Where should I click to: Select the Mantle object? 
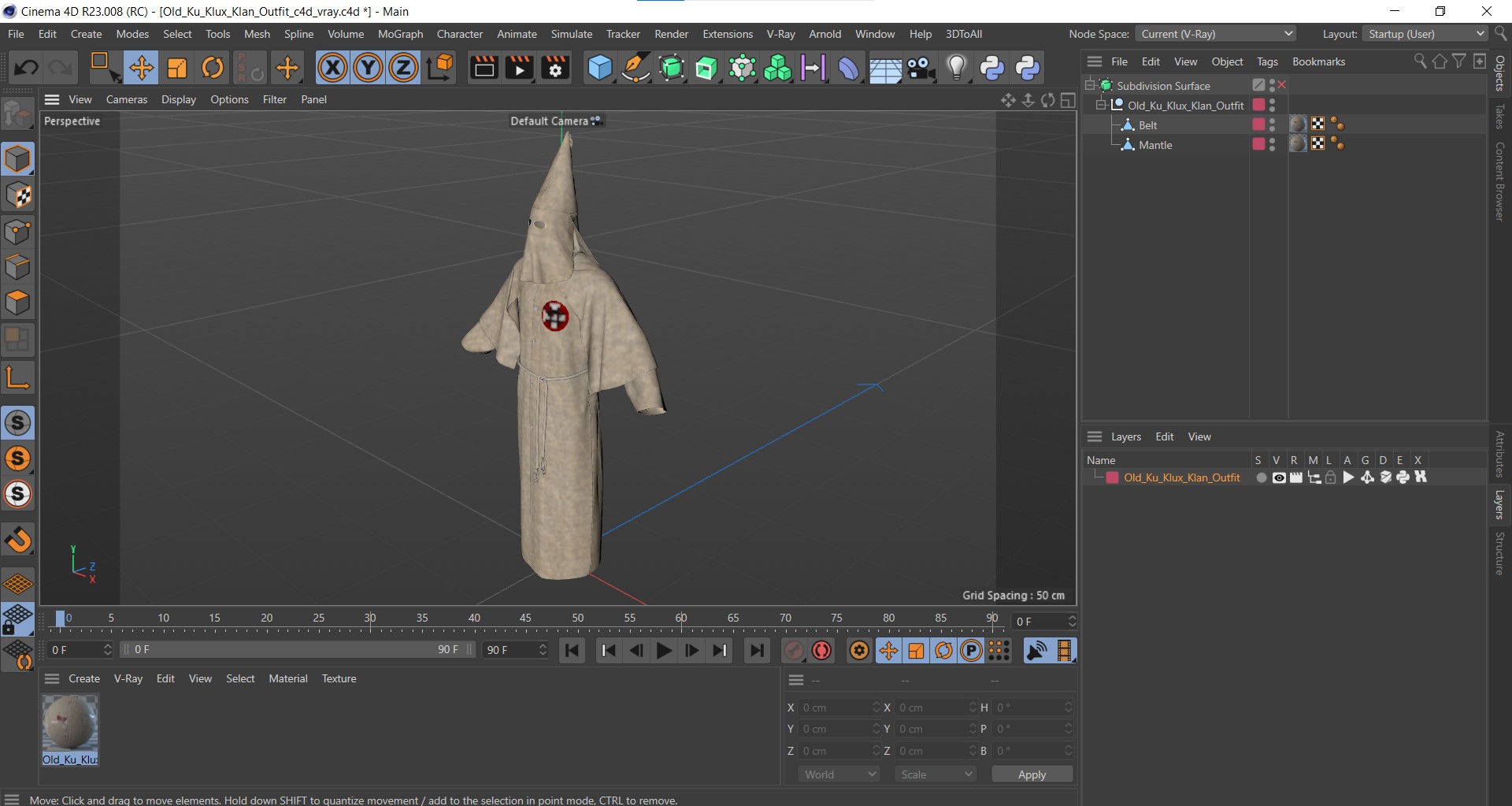(x=1155, y=145)
